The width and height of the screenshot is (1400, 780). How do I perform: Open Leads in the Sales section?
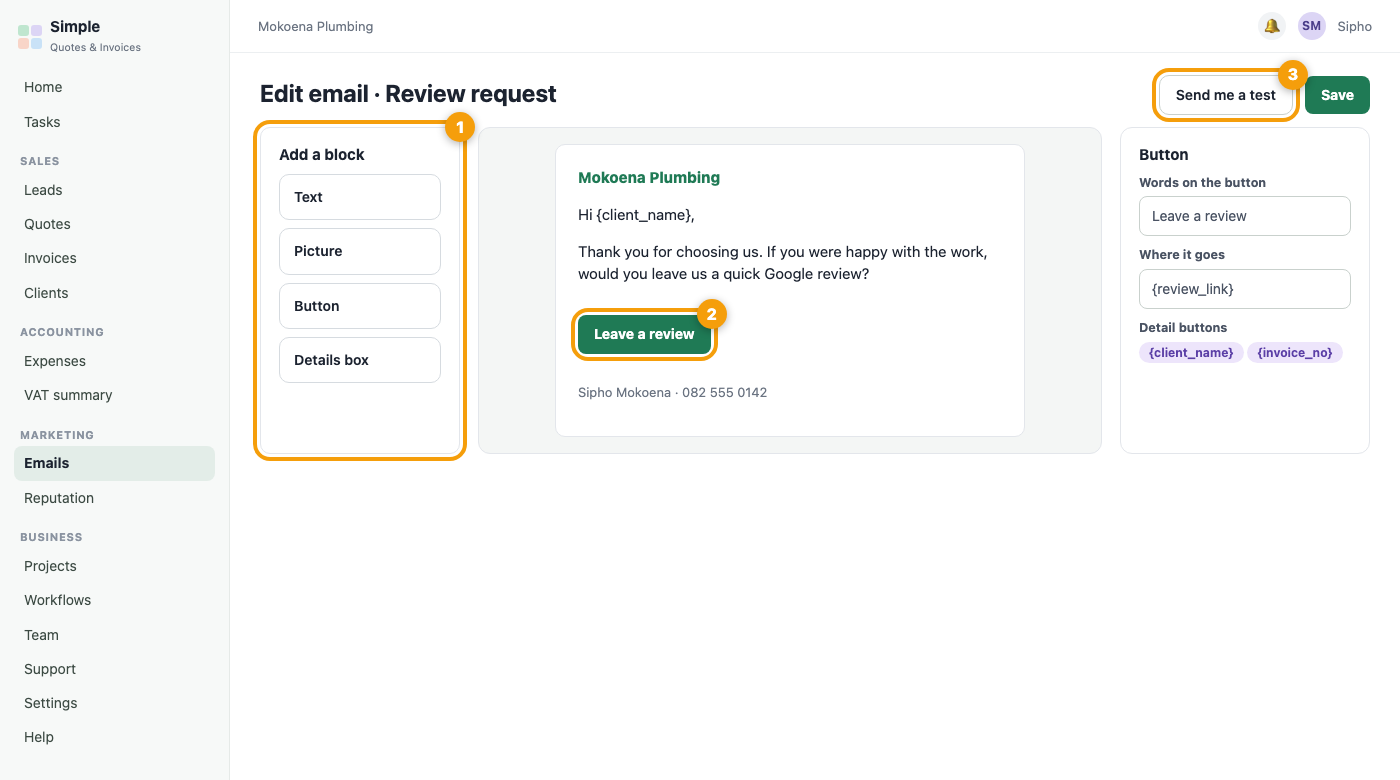point(114,190)
